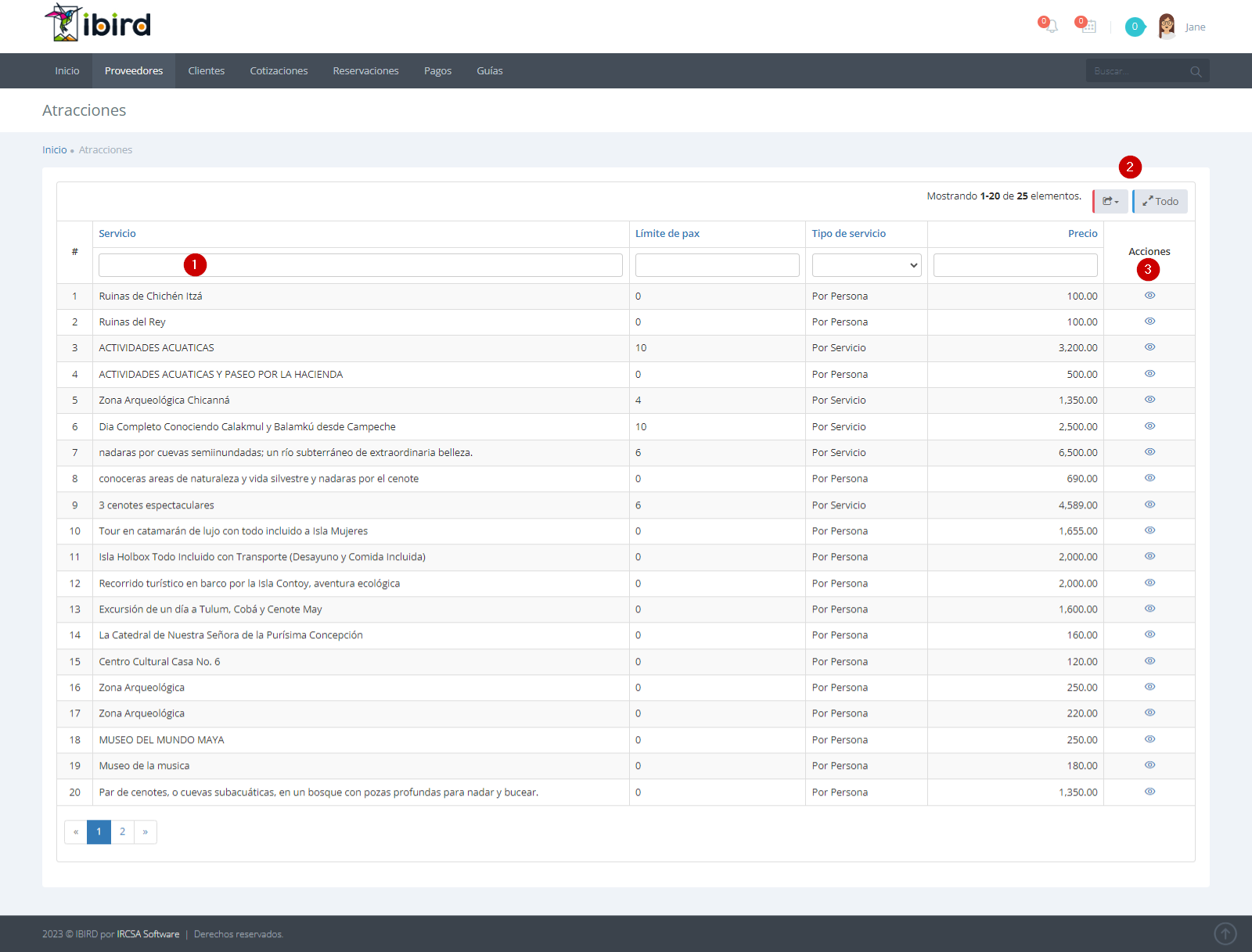1252x952 pixels.
Task: View Par de cenotes row 20
Action: pos(1149,792)
